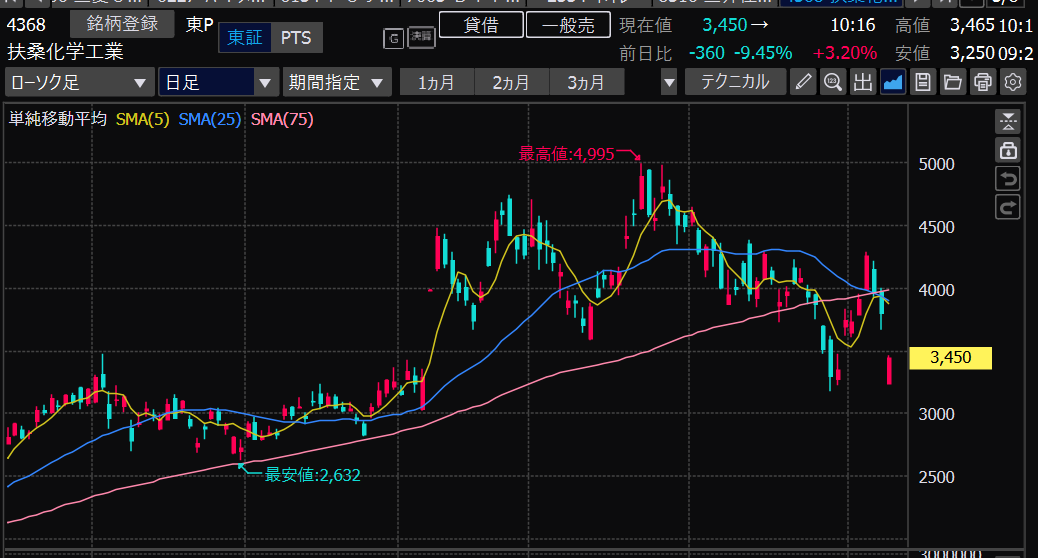Click the 高値 3,465 value
The height and width of the screenshot is (558, 1038).
pyautogui.click(x=972, y=25)
